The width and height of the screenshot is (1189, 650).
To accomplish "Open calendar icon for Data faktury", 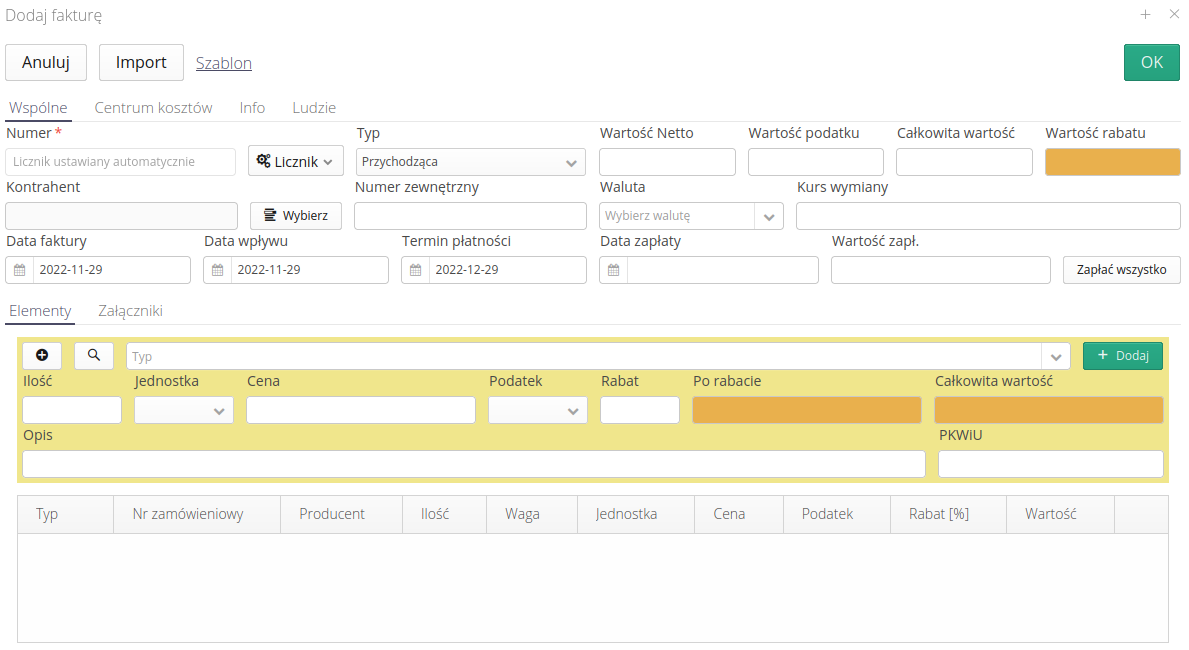I will [x=19, y=270].
